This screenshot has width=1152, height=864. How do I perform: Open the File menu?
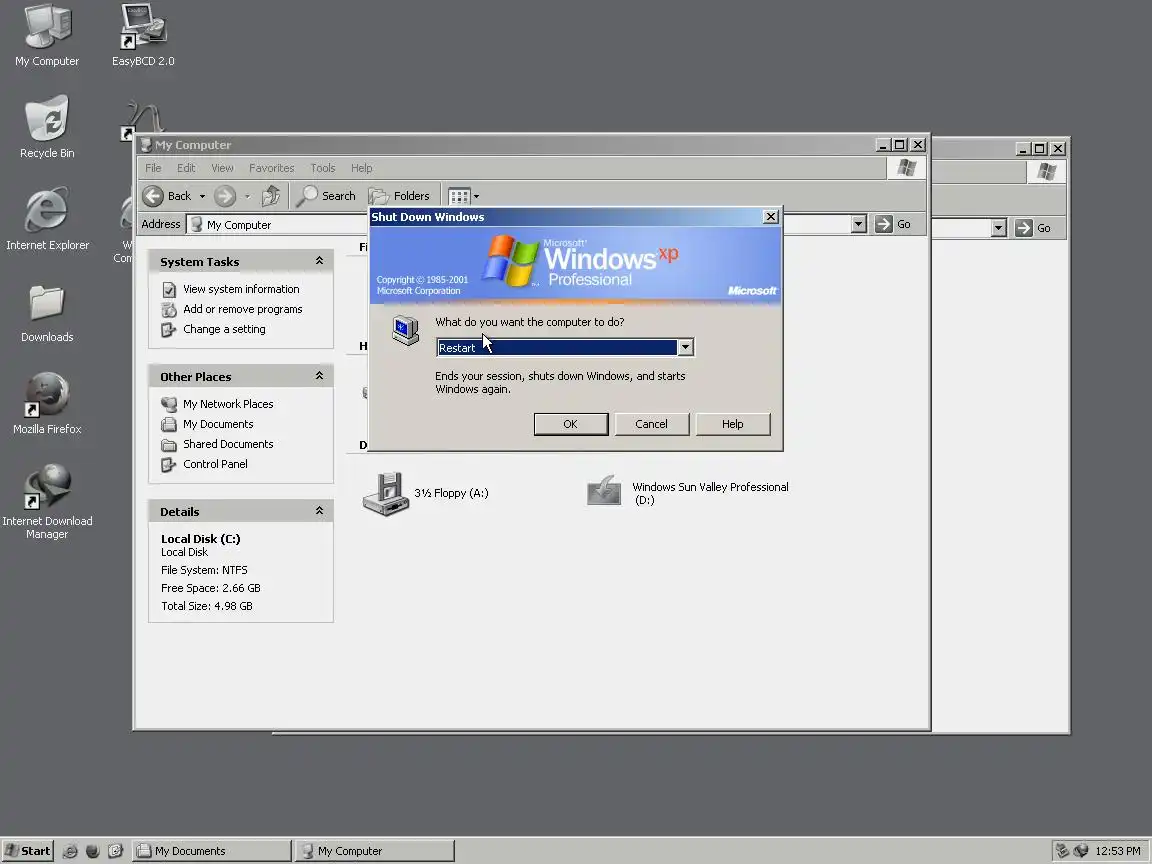click(153, 168)
